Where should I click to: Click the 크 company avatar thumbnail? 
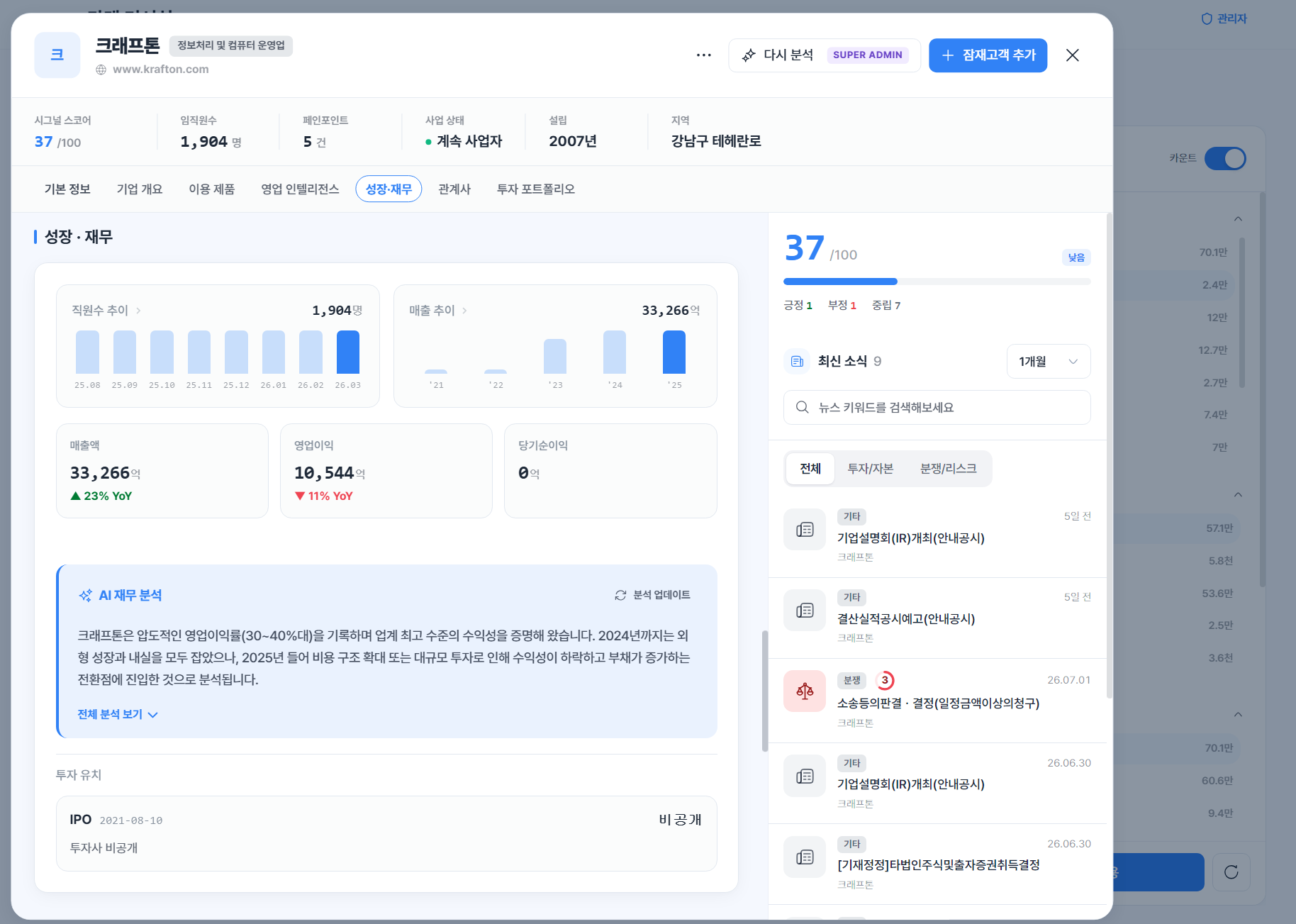57,55
